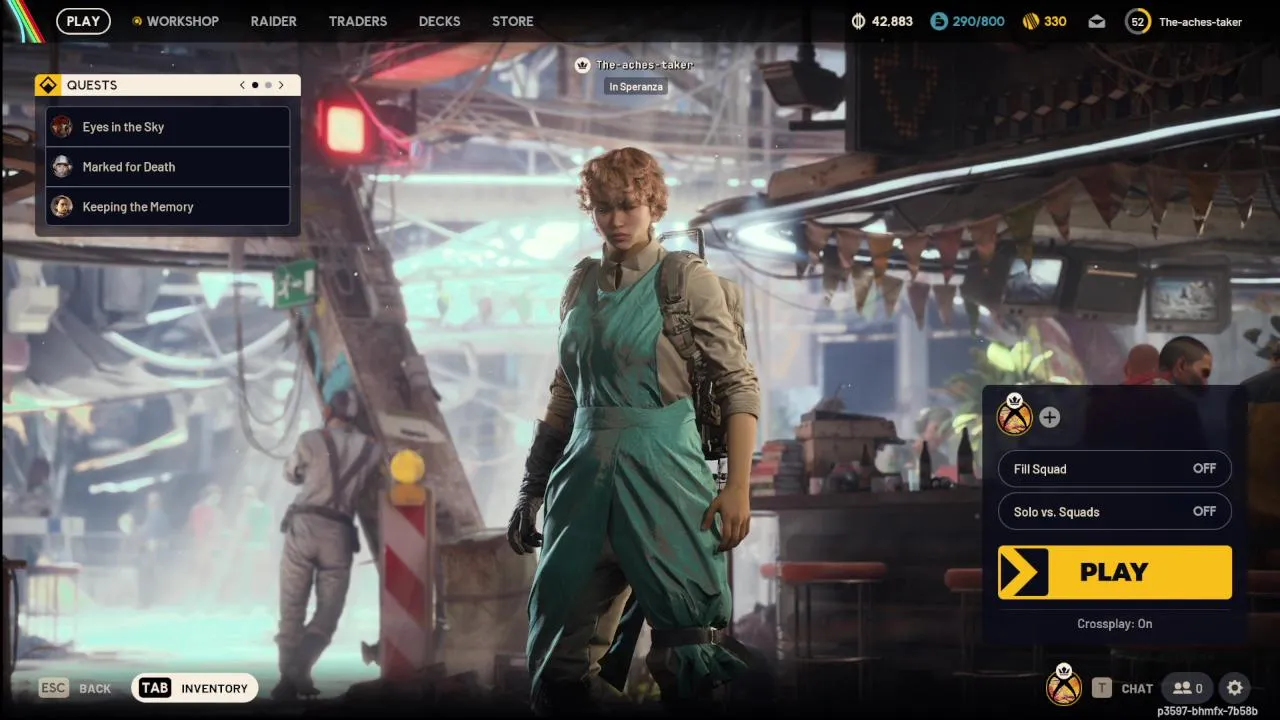
Task: Click the Quests panel header icon
Action: pos(48,85)
